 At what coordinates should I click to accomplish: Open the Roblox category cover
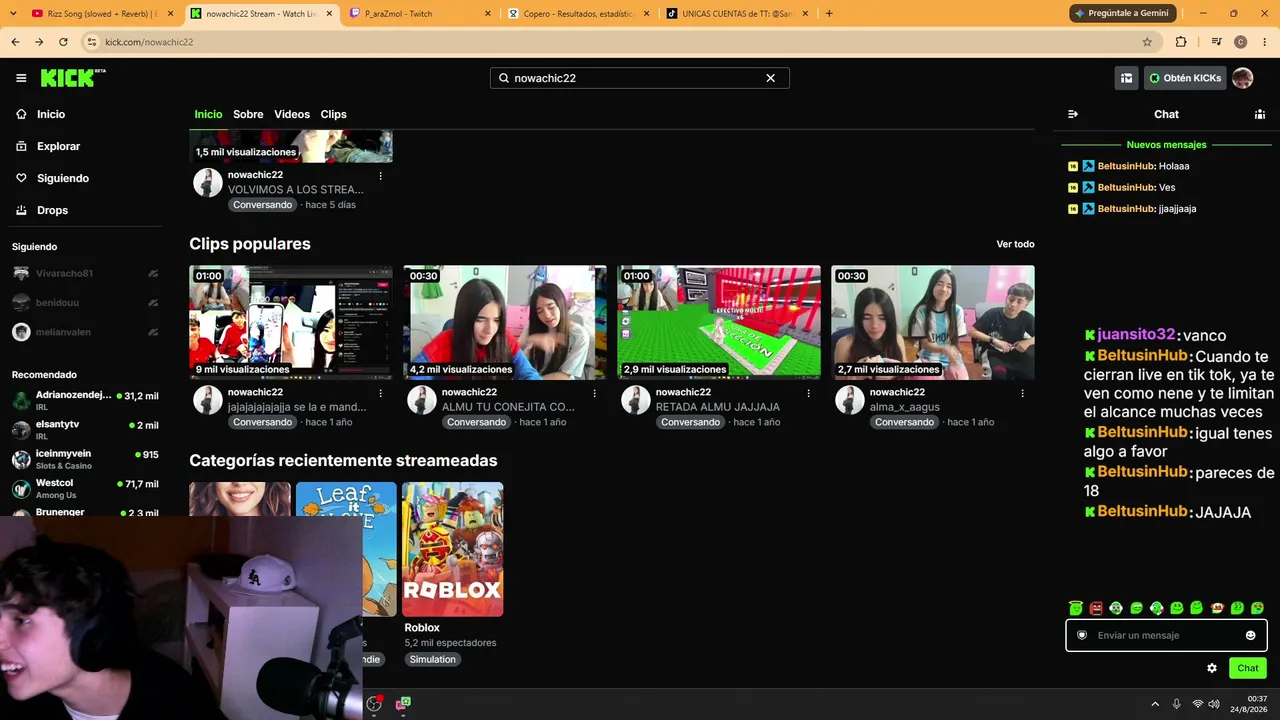452,549
